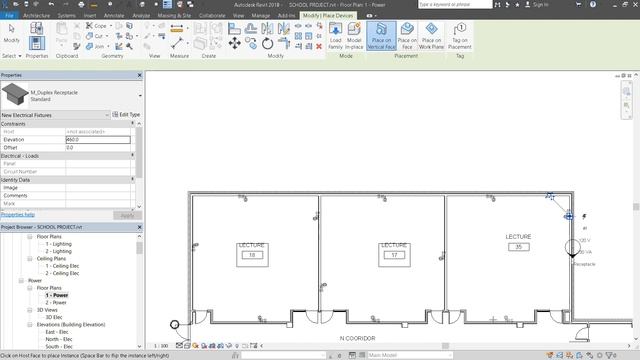640x360 pixels.
Task: Select Place on Face option
Action: point(407,36)
